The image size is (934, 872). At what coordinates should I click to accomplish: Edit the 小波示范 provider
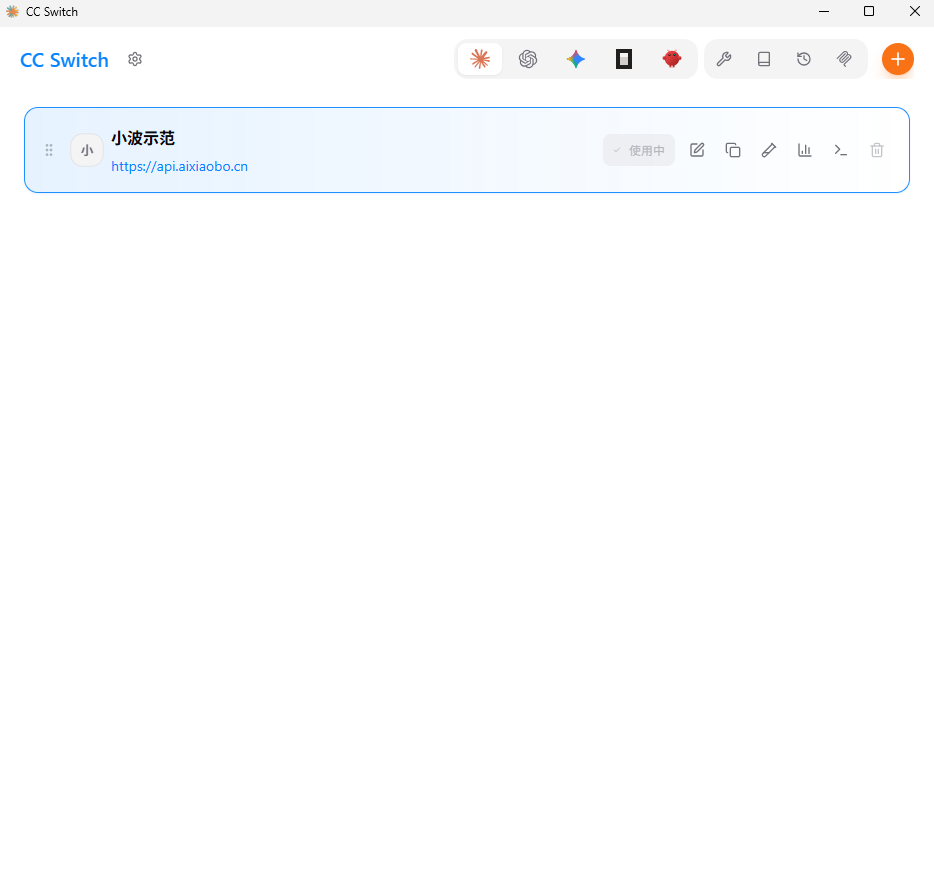tap(697, 150)
